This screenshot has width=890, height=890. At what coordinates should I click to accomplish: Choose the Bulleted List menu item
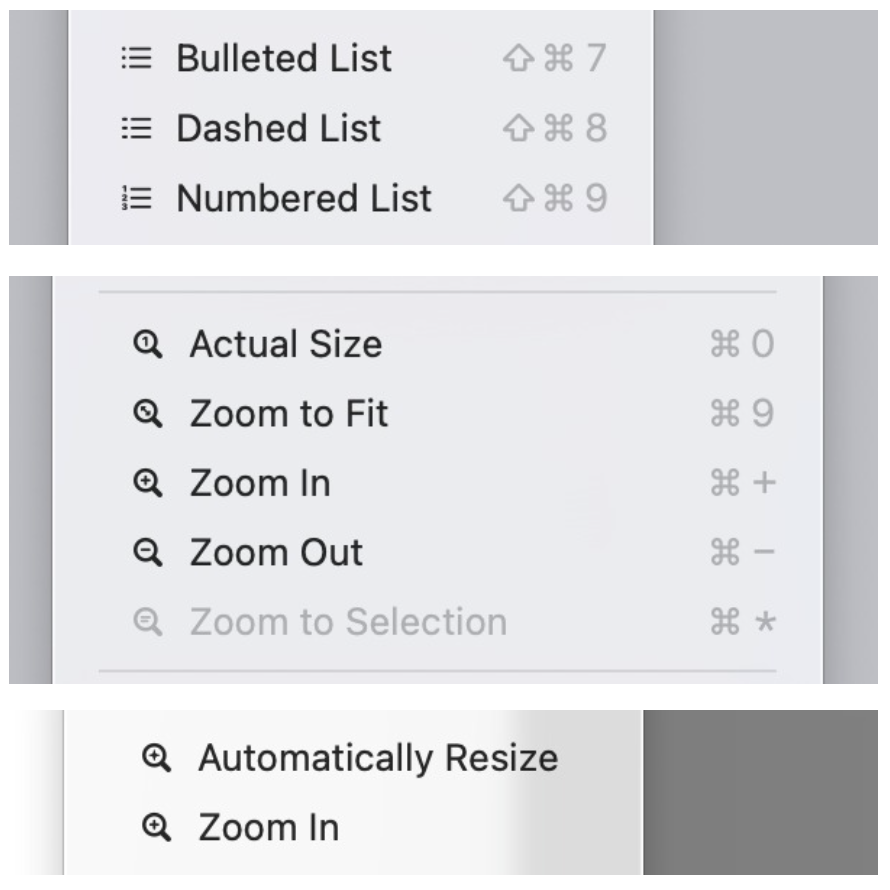point(284,59)
